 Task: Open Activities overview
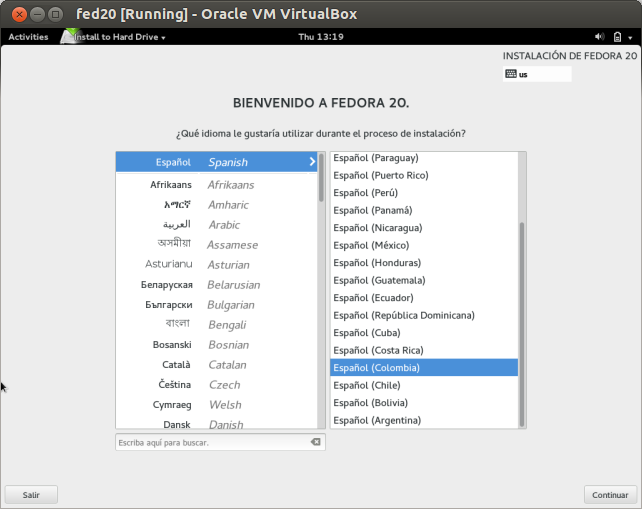(x=28, y=37)
